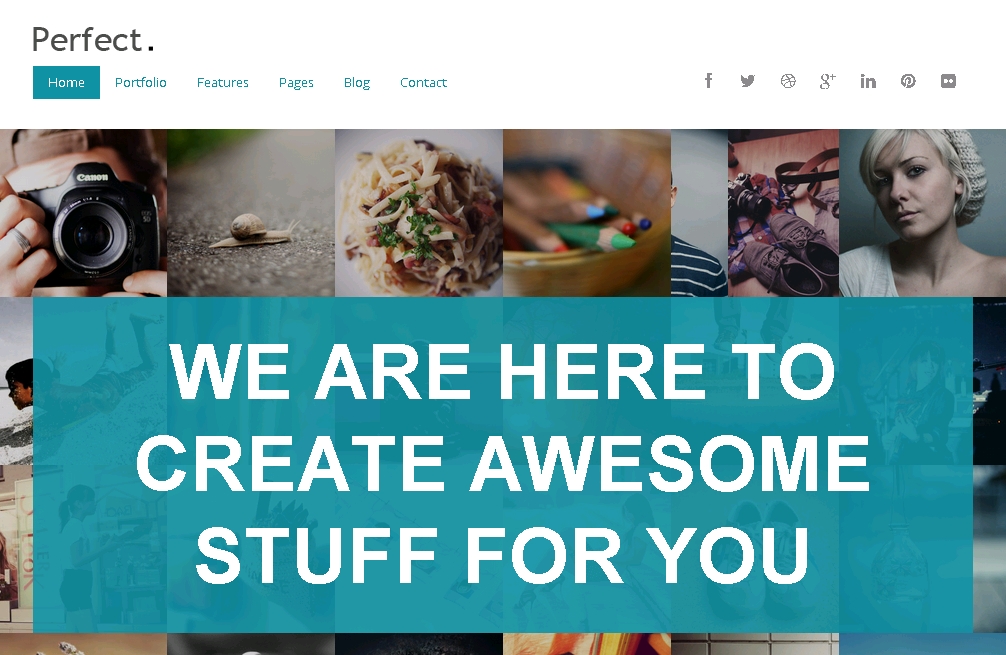Open the Twitter bird icon
This screenshot has width=1006, height=655.
click(747, 81)
